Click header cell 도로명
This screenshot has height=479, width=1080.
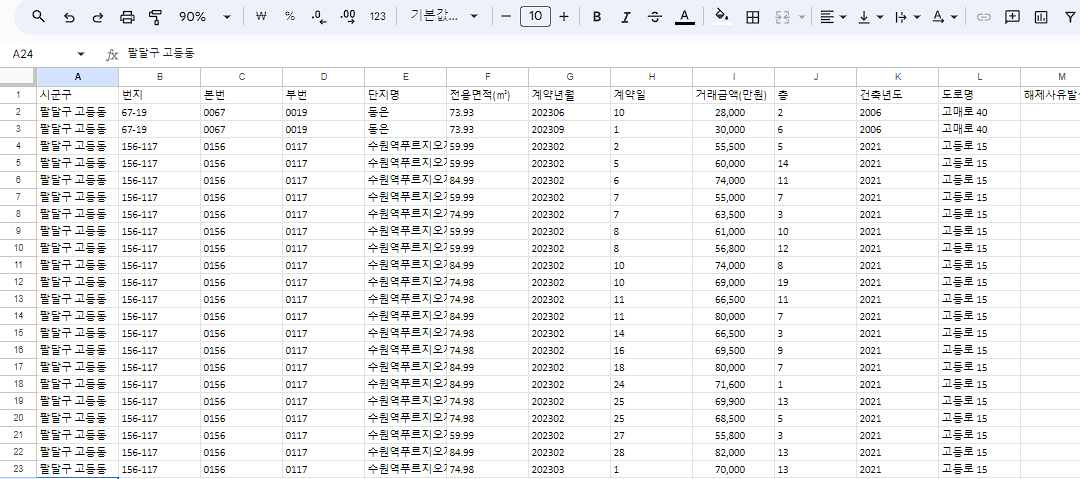pos(979,94)
